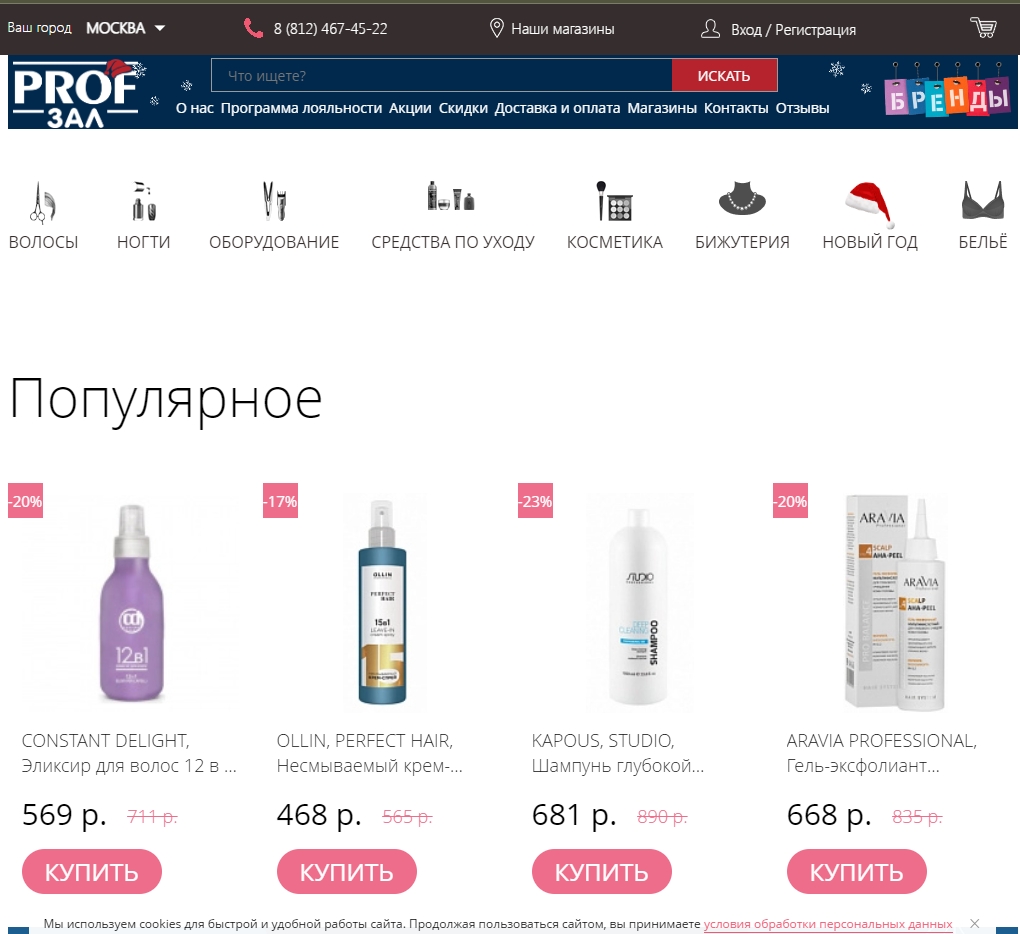Click the ИСКАТЬ search button

pos(724,75)
